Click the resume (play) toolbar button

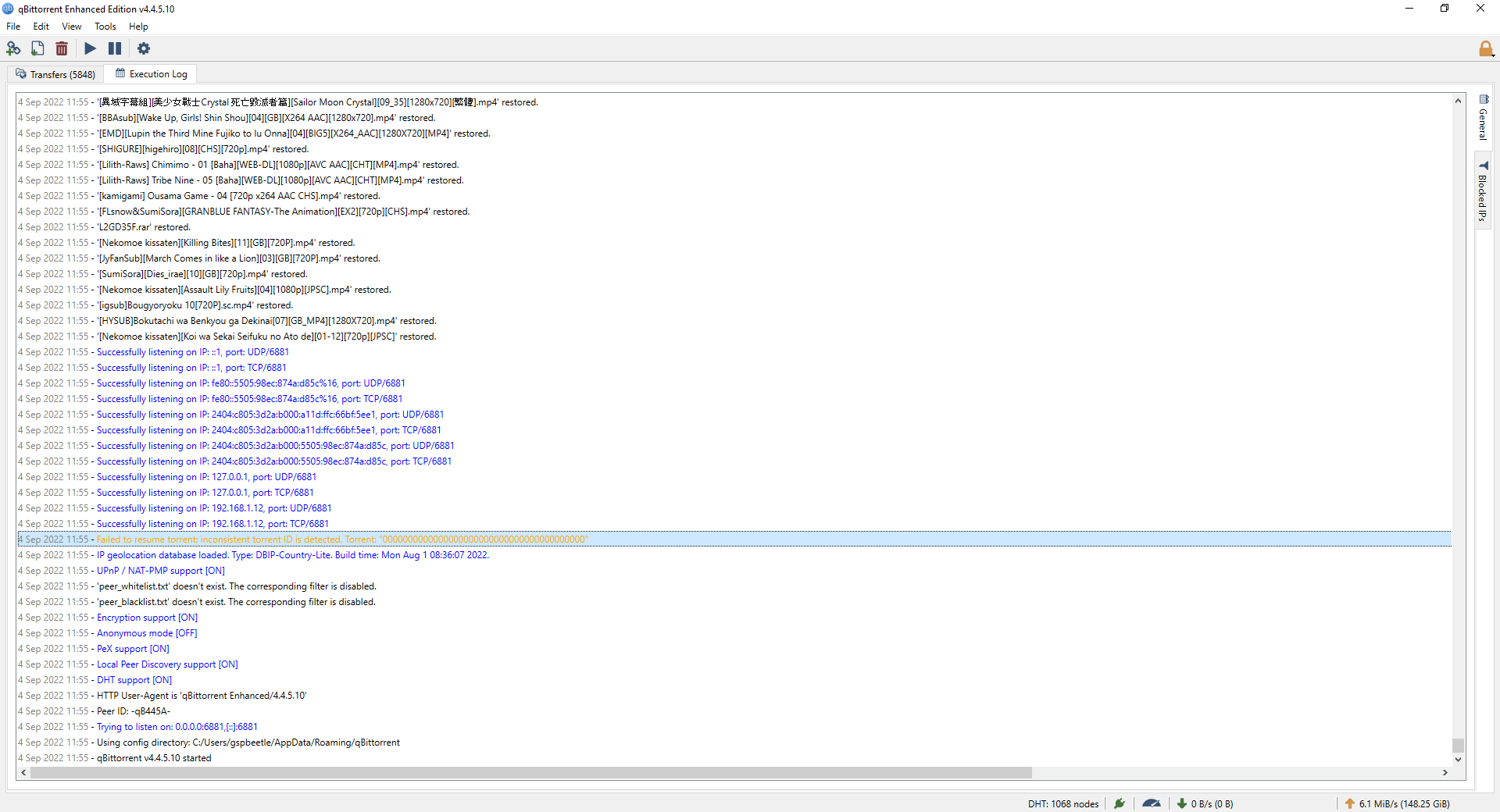coord(91,48)
